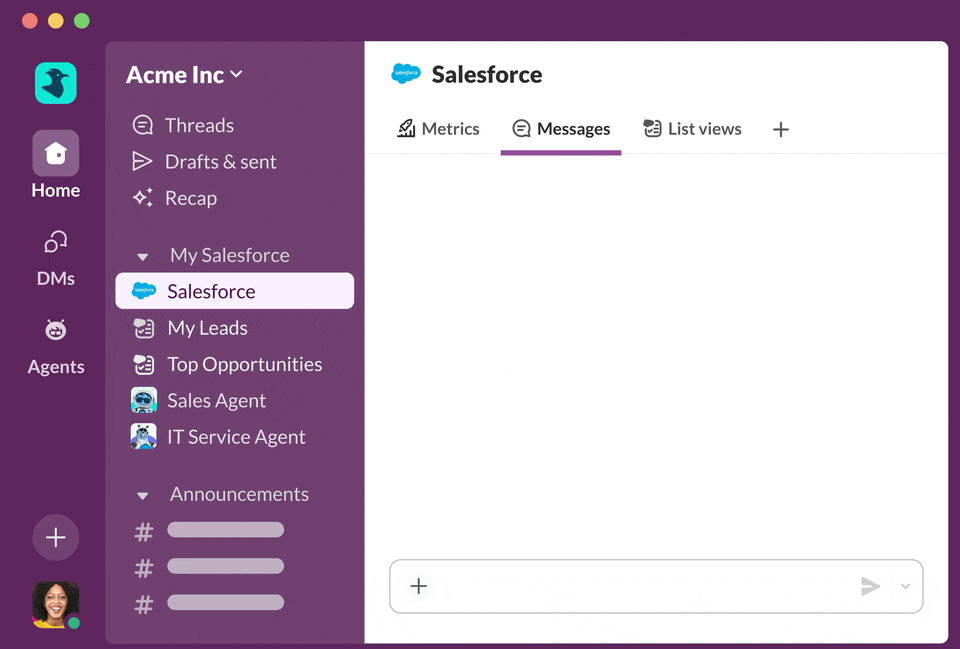Switch to the List views tab

coord(692,129)
